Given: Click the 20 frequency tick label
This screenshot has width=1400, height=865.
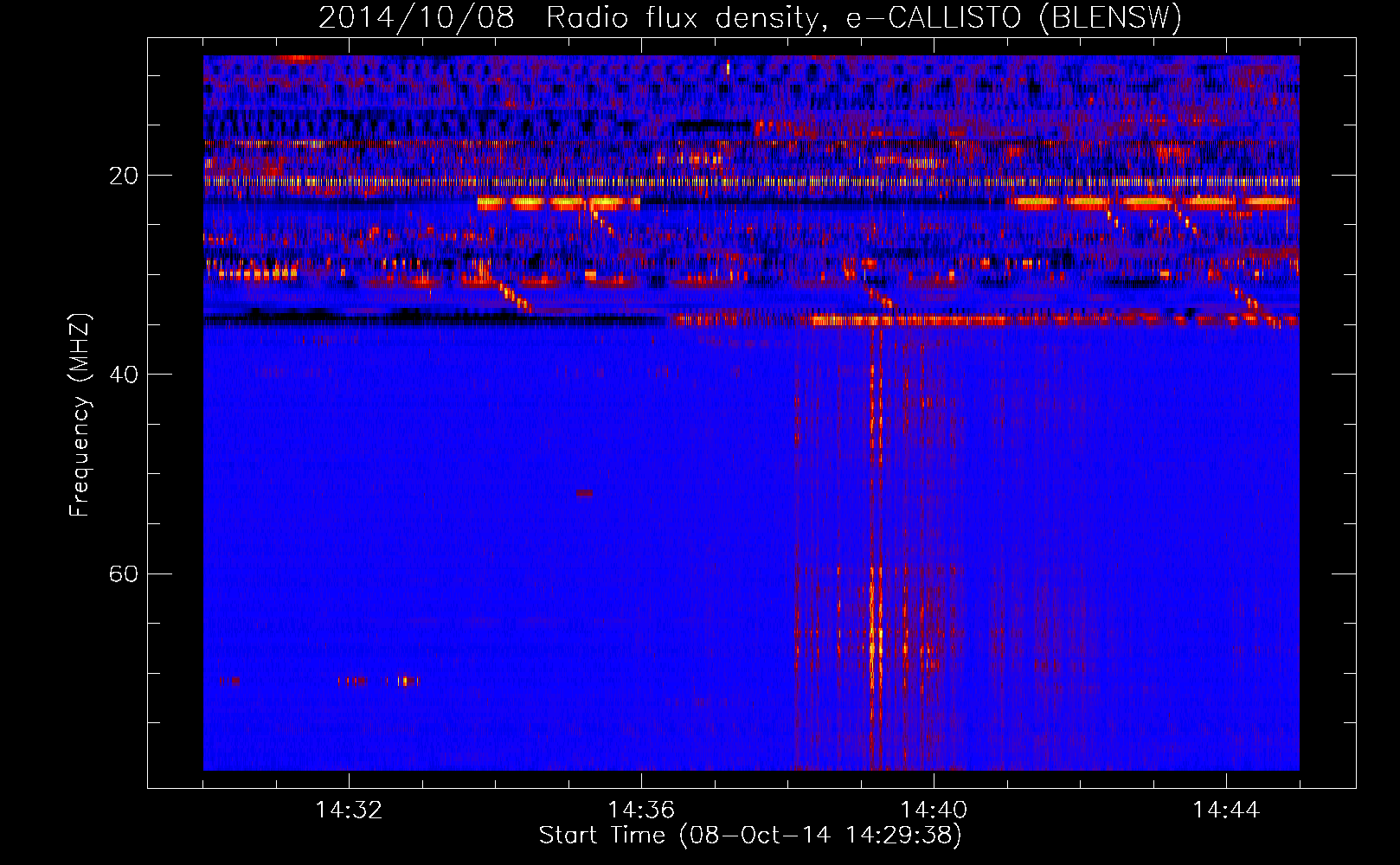Looking at the screenshot, I should pos(123,176).
